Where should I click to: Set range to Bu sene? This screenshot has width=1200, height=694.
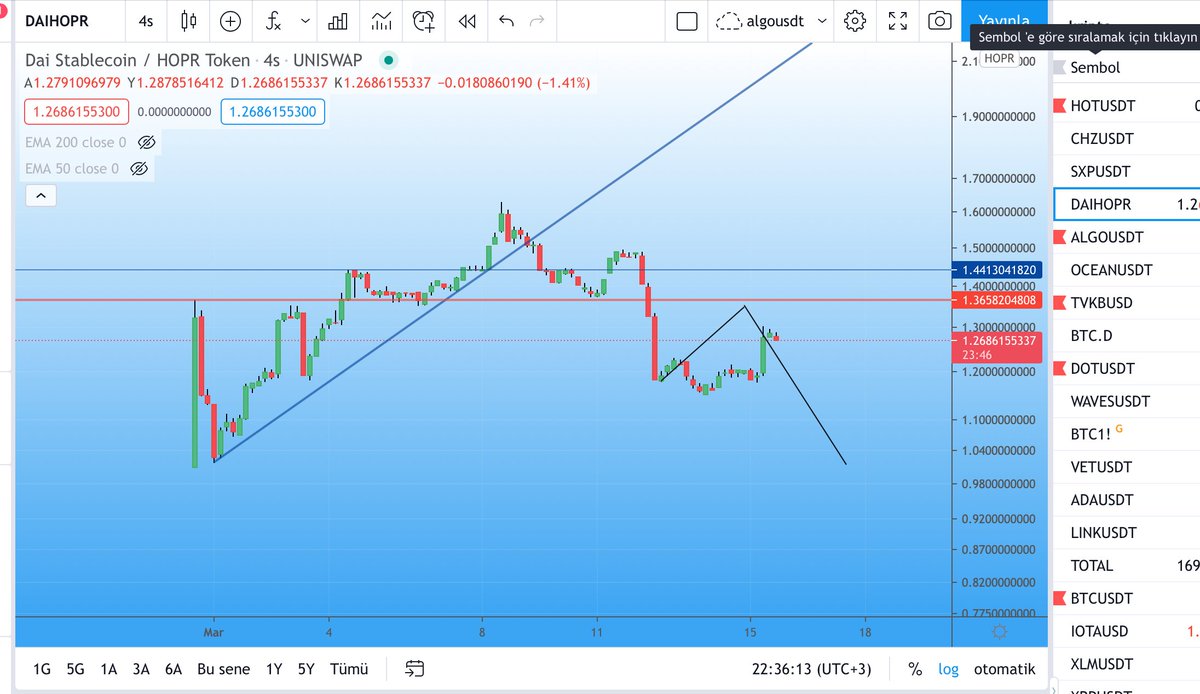coord(223,669)
